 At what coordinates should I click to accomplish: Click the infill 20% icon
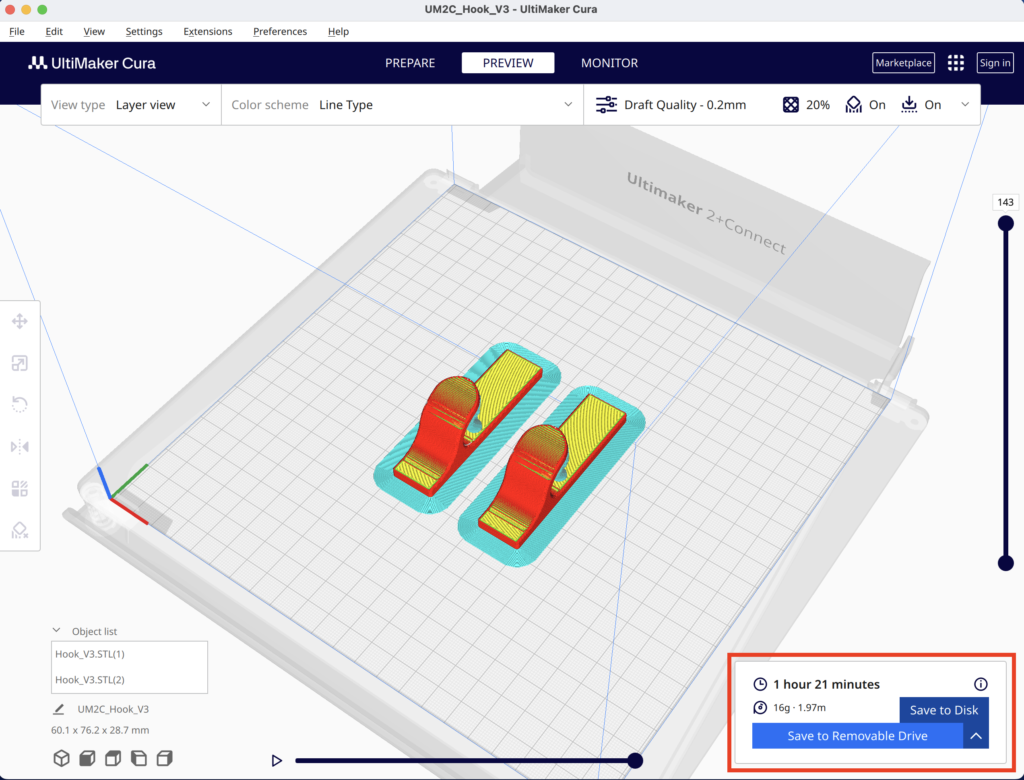790,105
